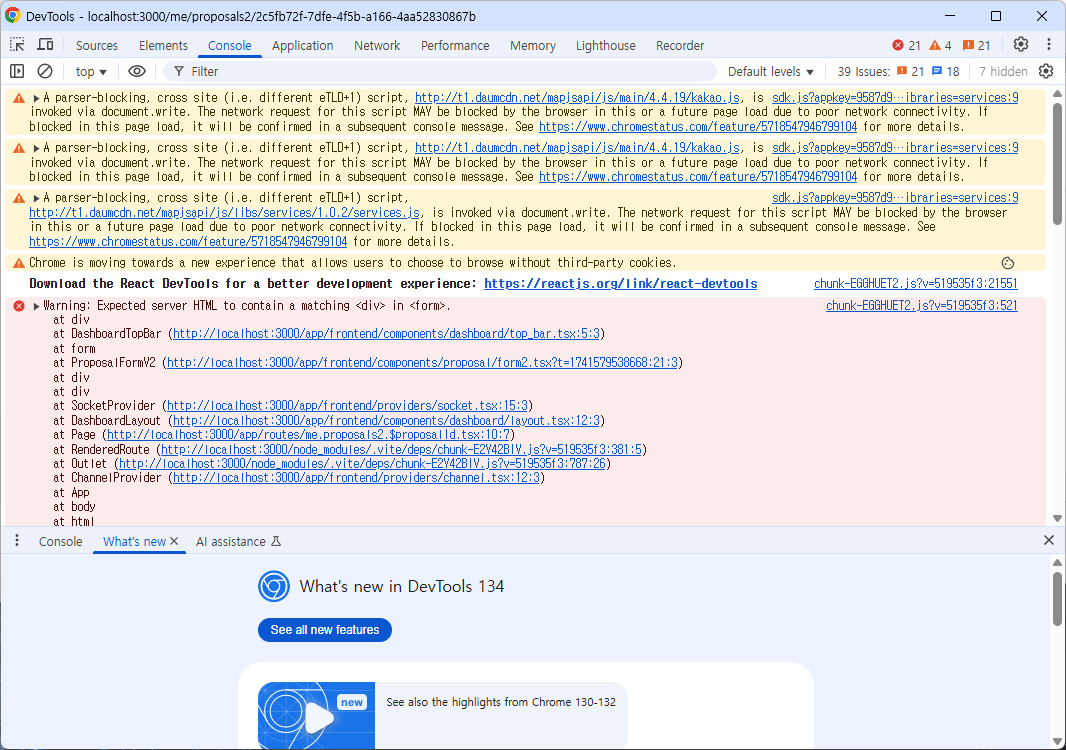
Task: Close the What's new drawer tab
Action: [174, 541]
